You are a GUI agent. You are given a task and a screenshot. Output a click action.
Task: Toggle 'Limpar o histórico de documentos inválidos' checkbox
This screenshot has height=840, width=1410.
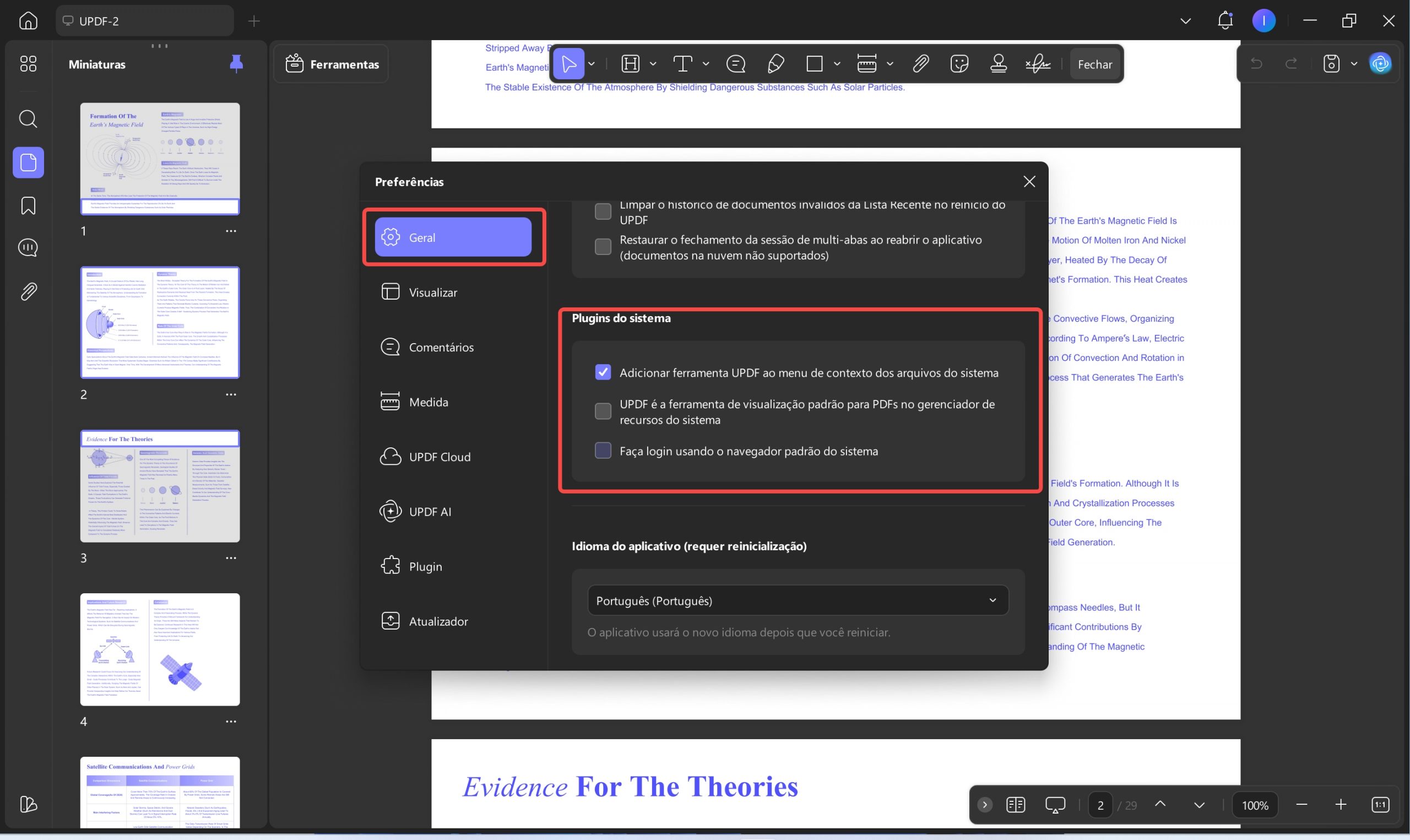(603, 211)
